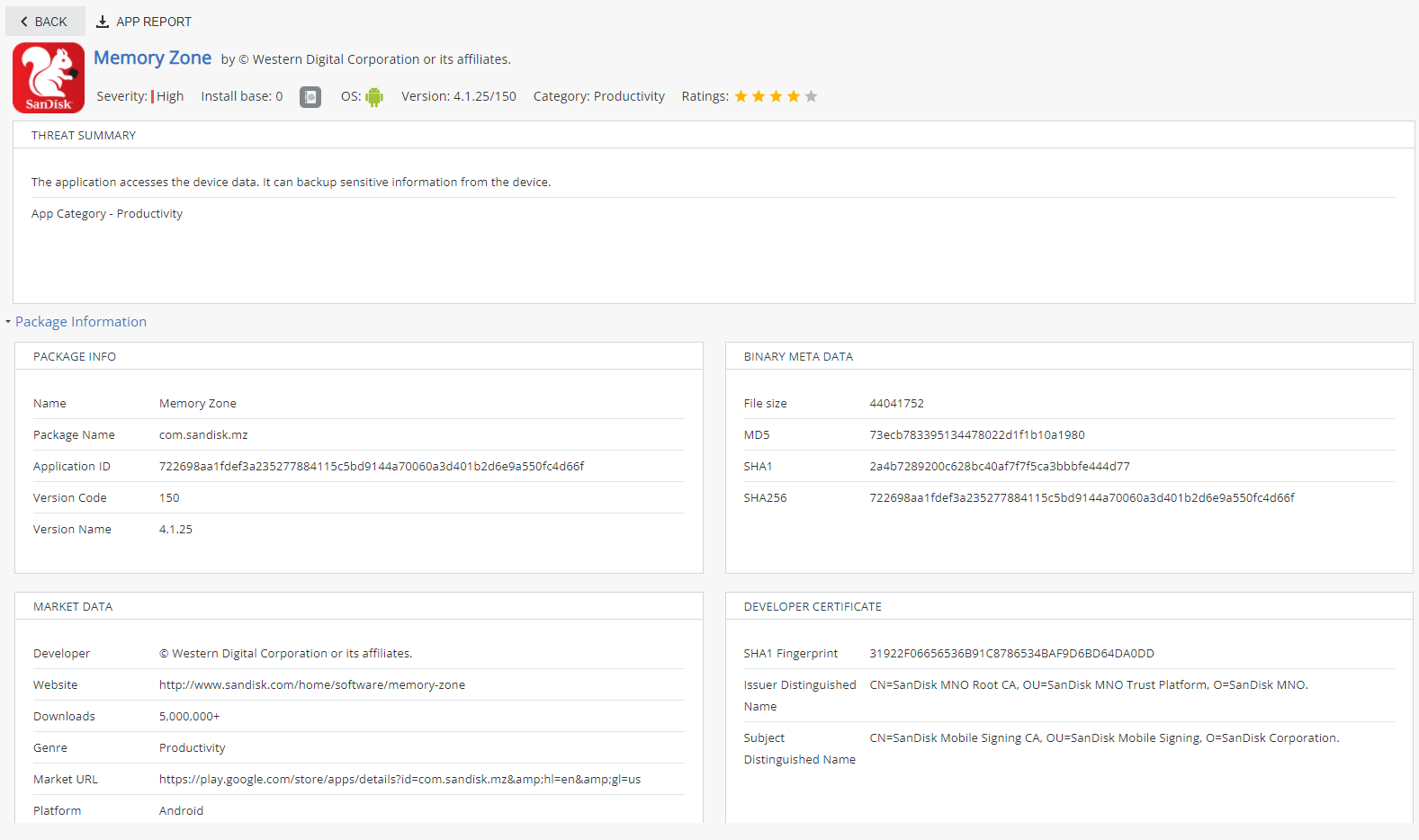
Task: Click the Name value Memory Zone
Action: pos(198,404)
